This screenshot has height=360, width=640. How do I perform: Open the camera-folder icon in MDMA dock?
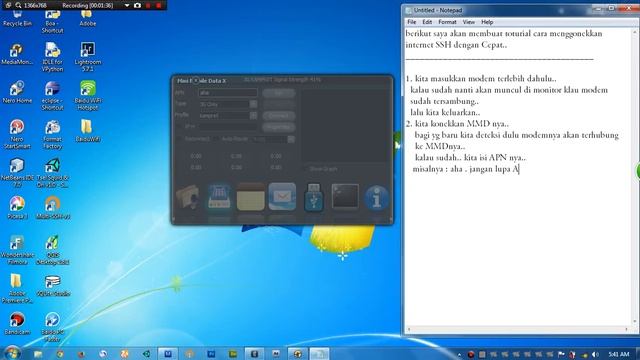click(188, 198)
